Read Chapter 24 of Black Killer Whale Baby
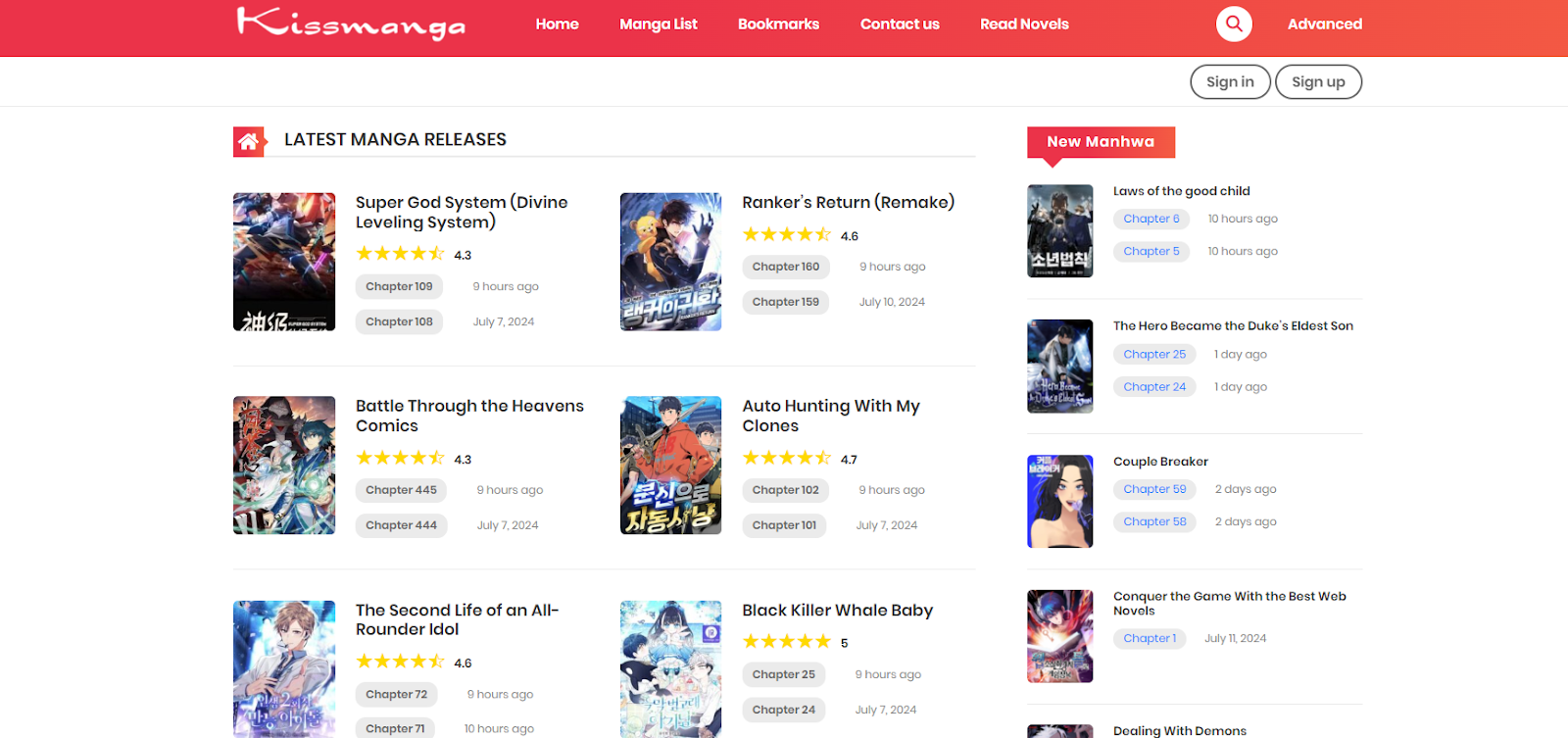This screenshot has width=1568, height=738. click(783, 710)
